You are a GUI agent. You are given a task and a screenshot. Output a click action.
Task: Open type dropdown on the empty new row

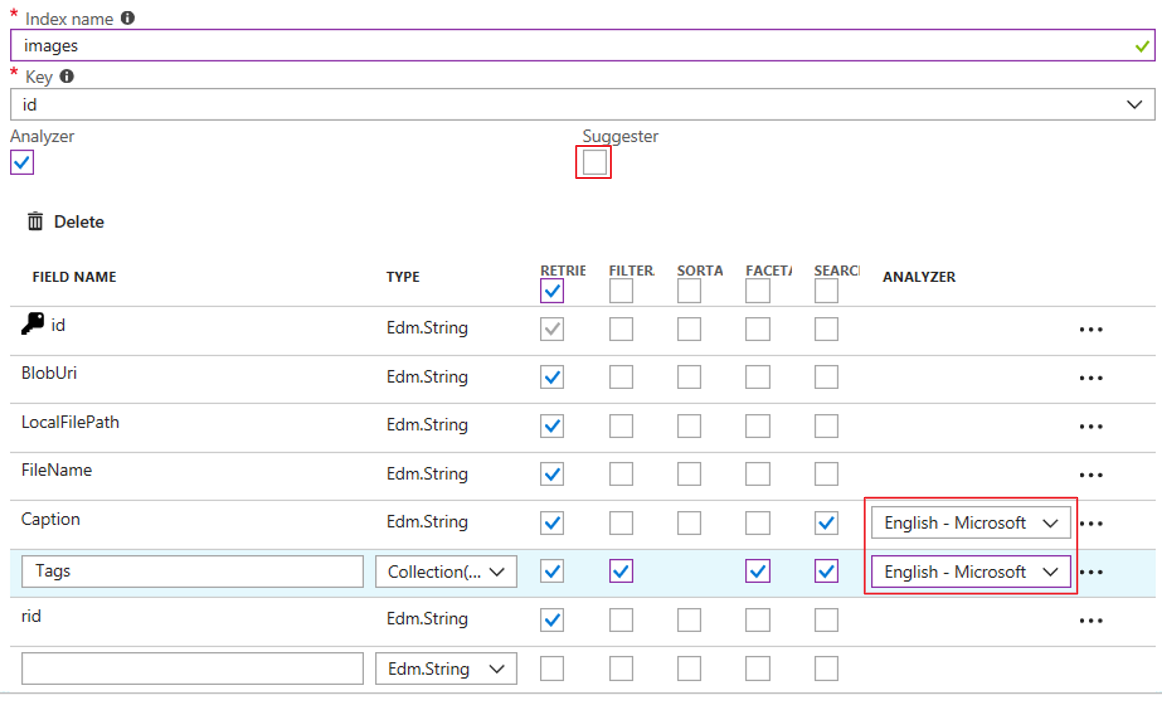pos(446,669)
